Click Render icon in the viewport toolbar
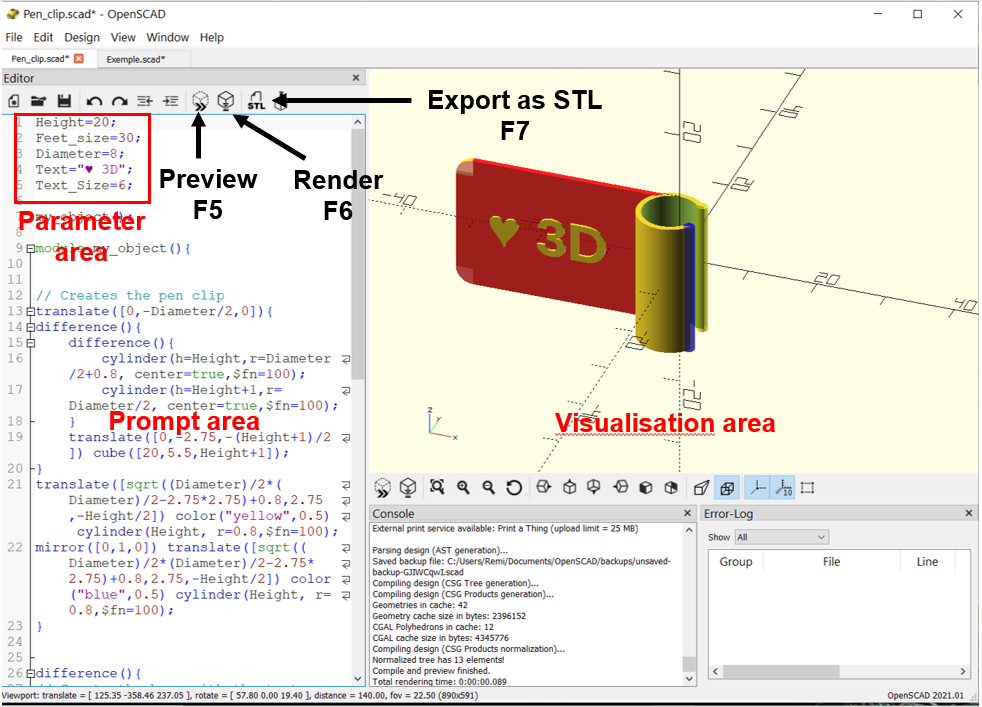 [408, 488]
